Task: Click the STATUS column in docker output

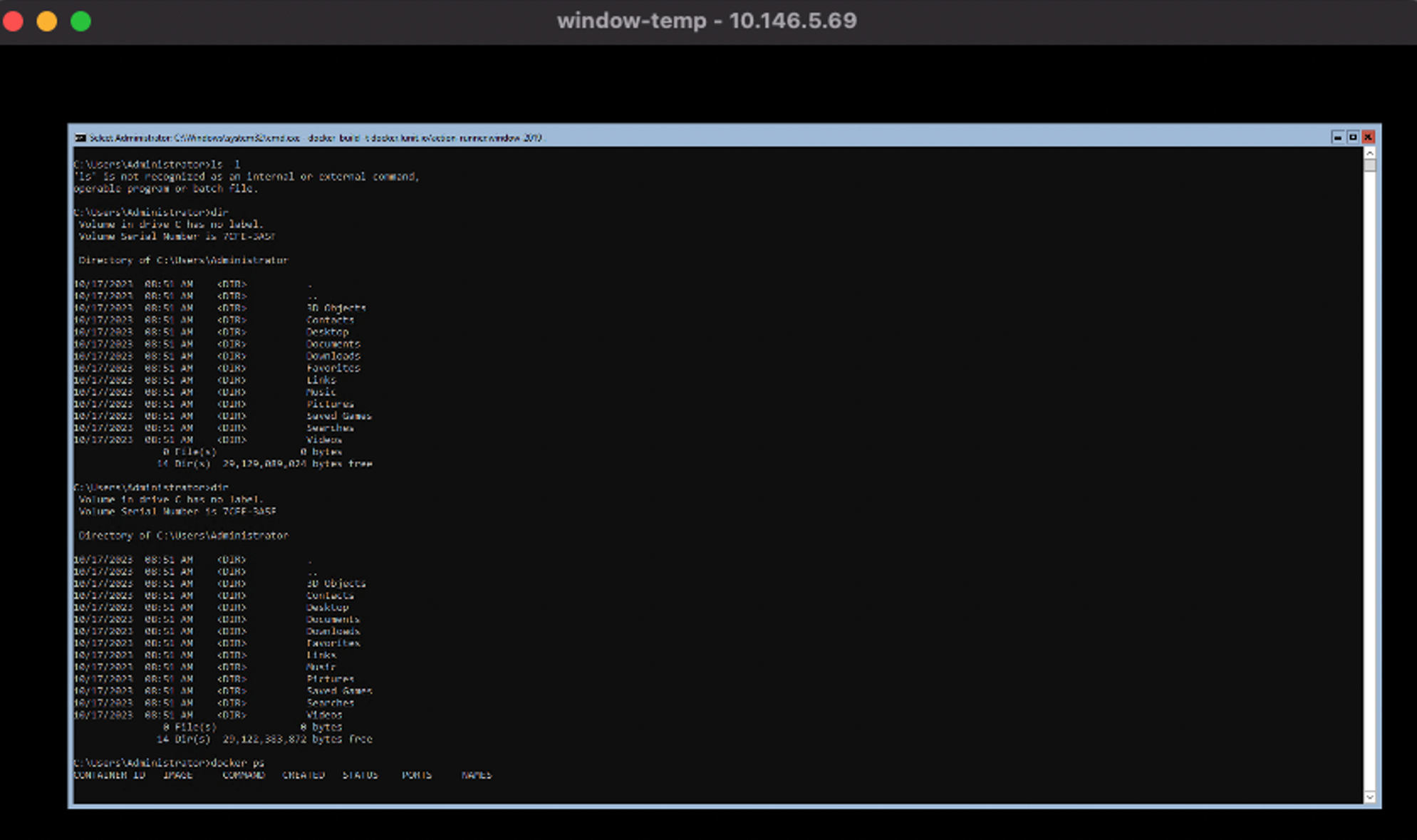Action: (360, 774)
